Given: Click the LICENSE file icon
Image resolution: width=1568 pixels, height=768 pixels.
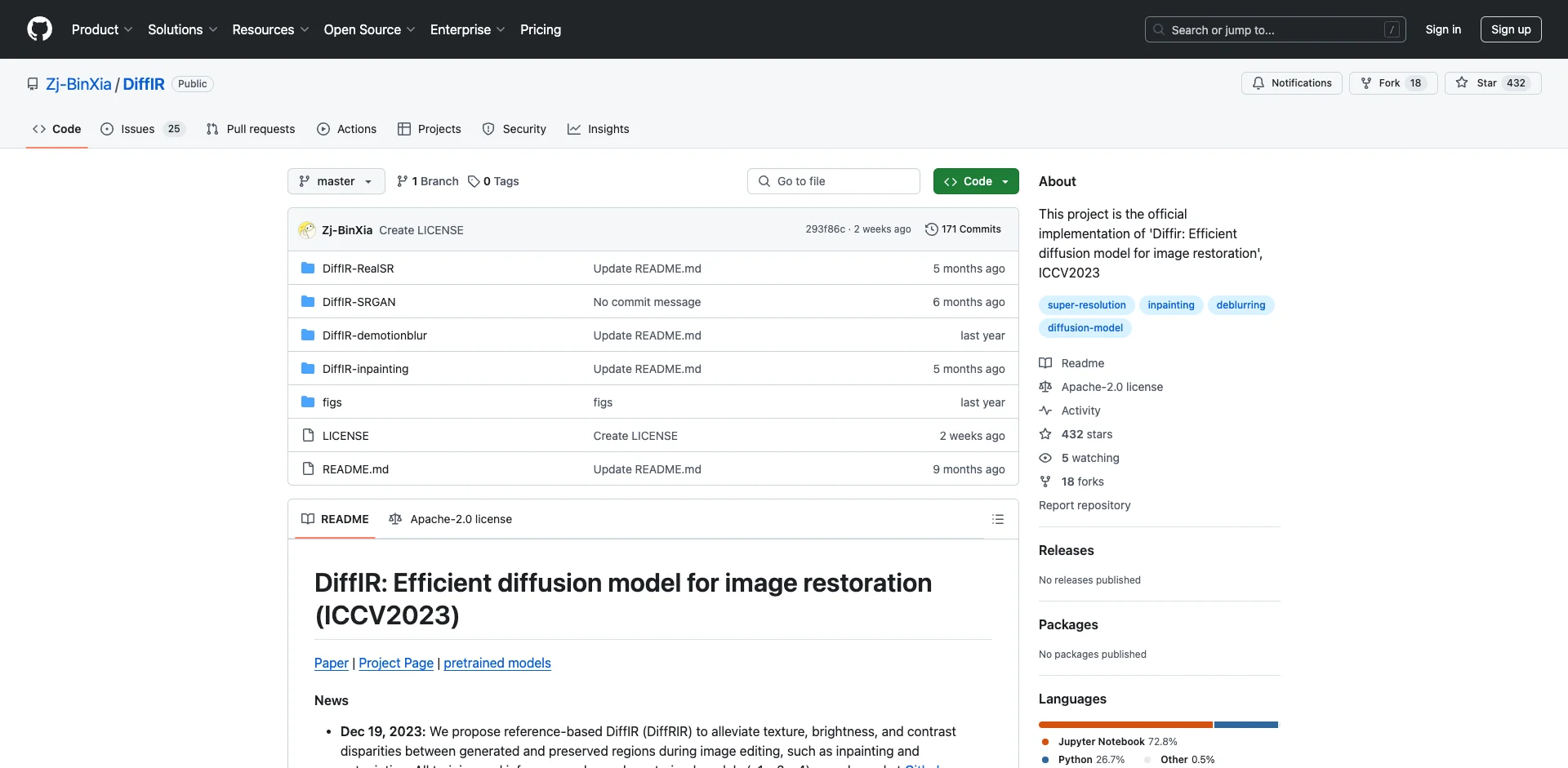Looking at the screenshot, I should [308, 436].
